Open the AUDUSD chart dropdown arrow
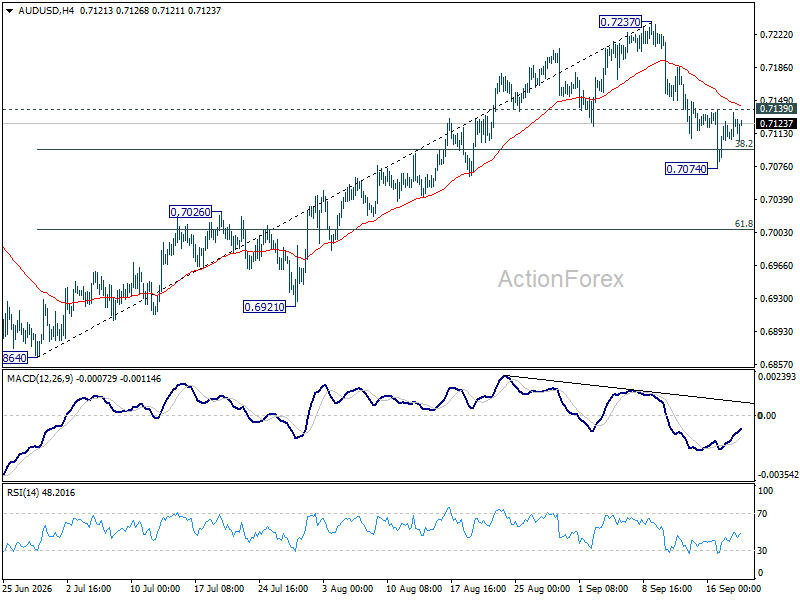 click(10, 11)
